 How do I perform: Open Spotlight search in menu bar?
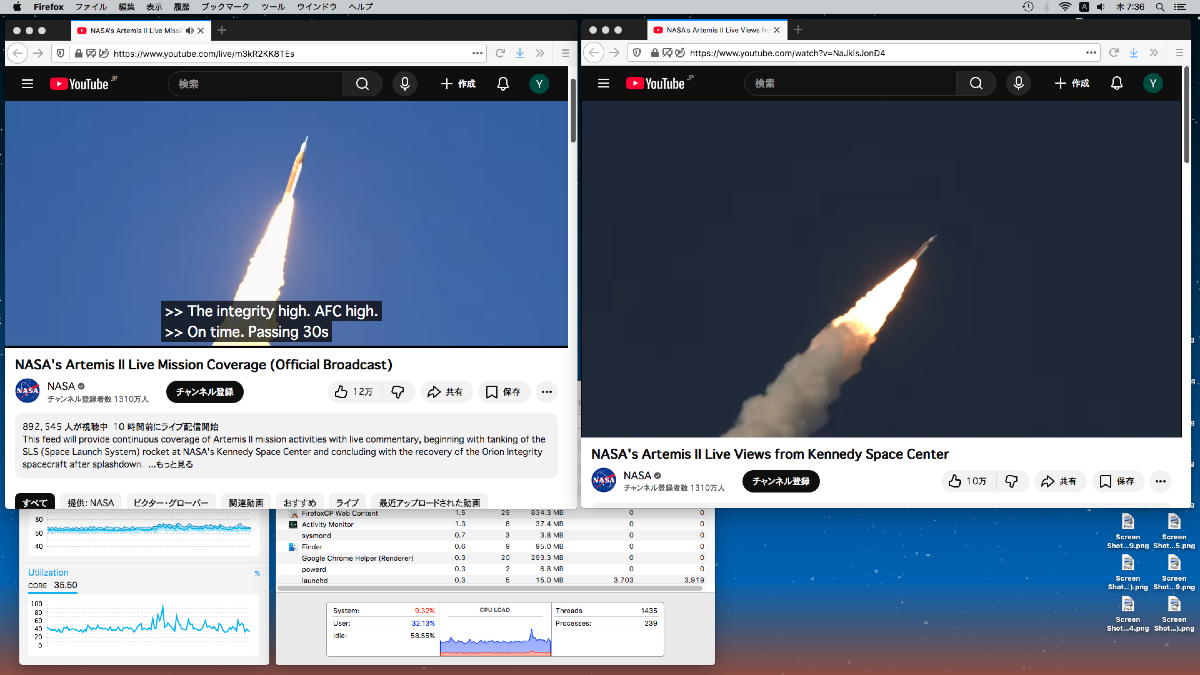tap(1161, 6)
